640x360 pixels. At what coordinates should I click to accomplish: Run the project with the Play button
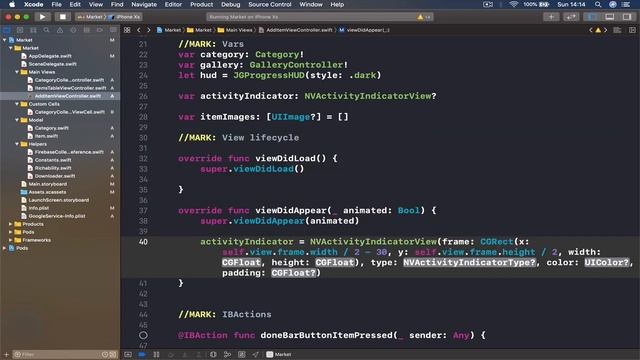[42, 17]
